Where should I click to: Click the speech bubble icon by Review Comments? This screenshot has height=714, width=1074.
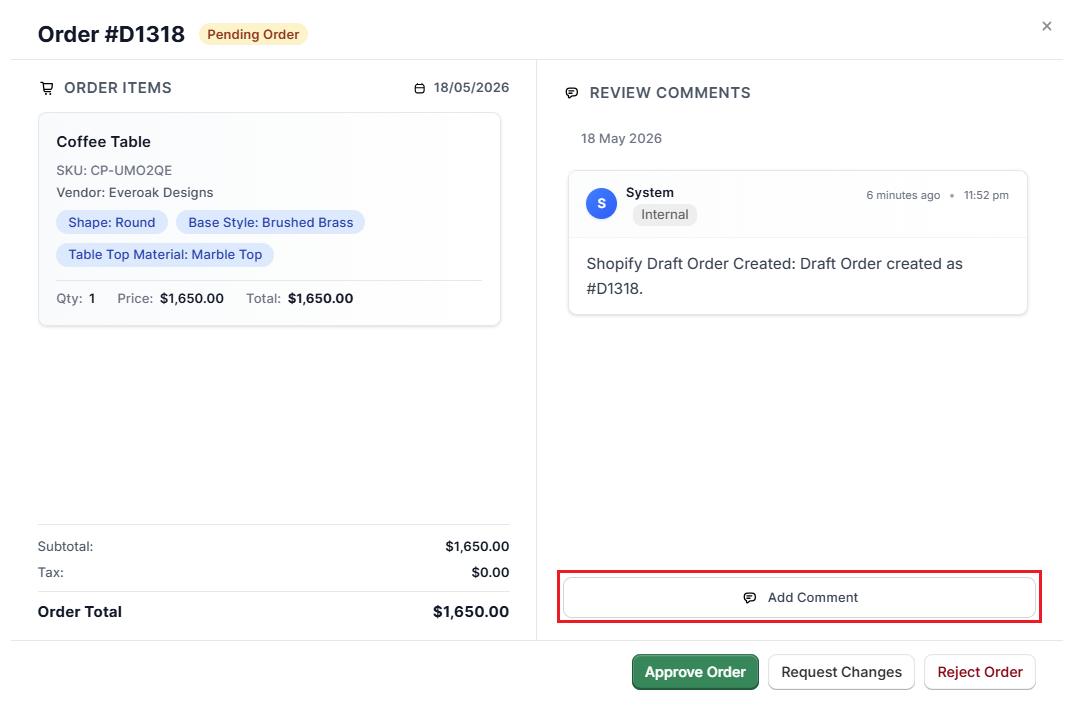coord(572,93)
